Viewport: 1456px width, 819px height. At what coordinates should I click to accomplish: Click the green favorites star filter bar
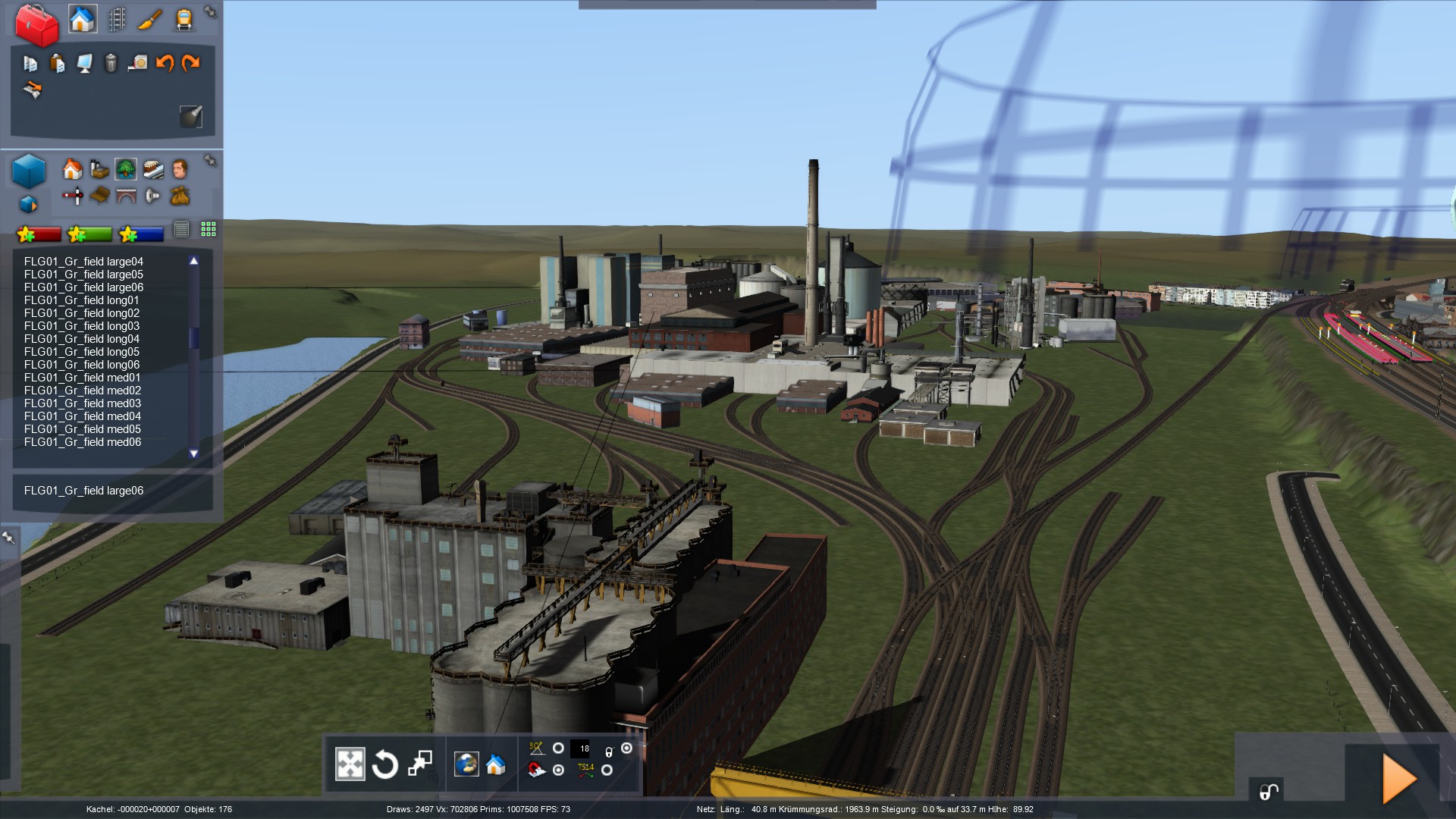click(x=89, y=234)
